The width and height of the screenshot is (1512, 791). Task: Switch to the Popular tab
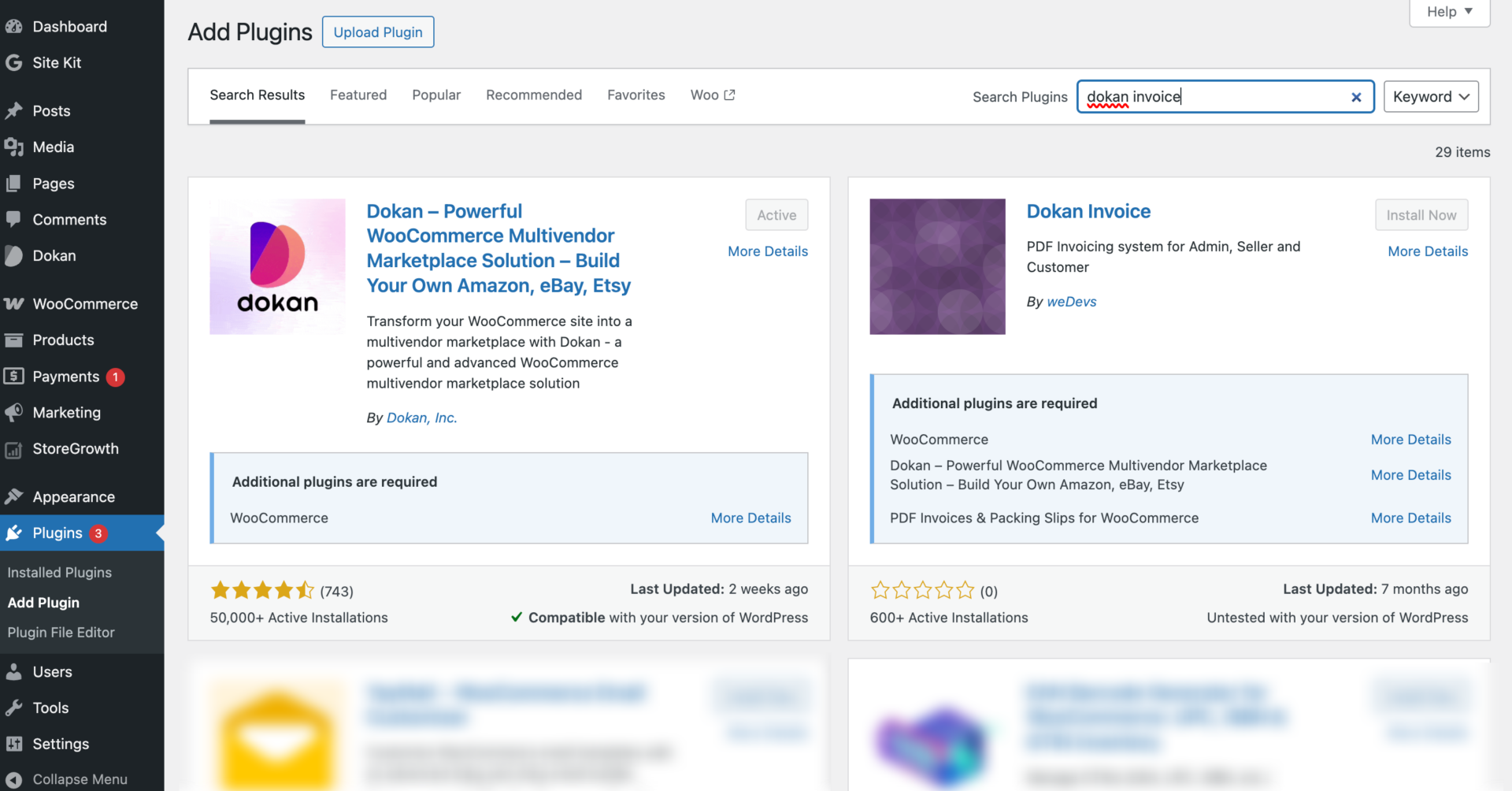click(x=436, y=95)
